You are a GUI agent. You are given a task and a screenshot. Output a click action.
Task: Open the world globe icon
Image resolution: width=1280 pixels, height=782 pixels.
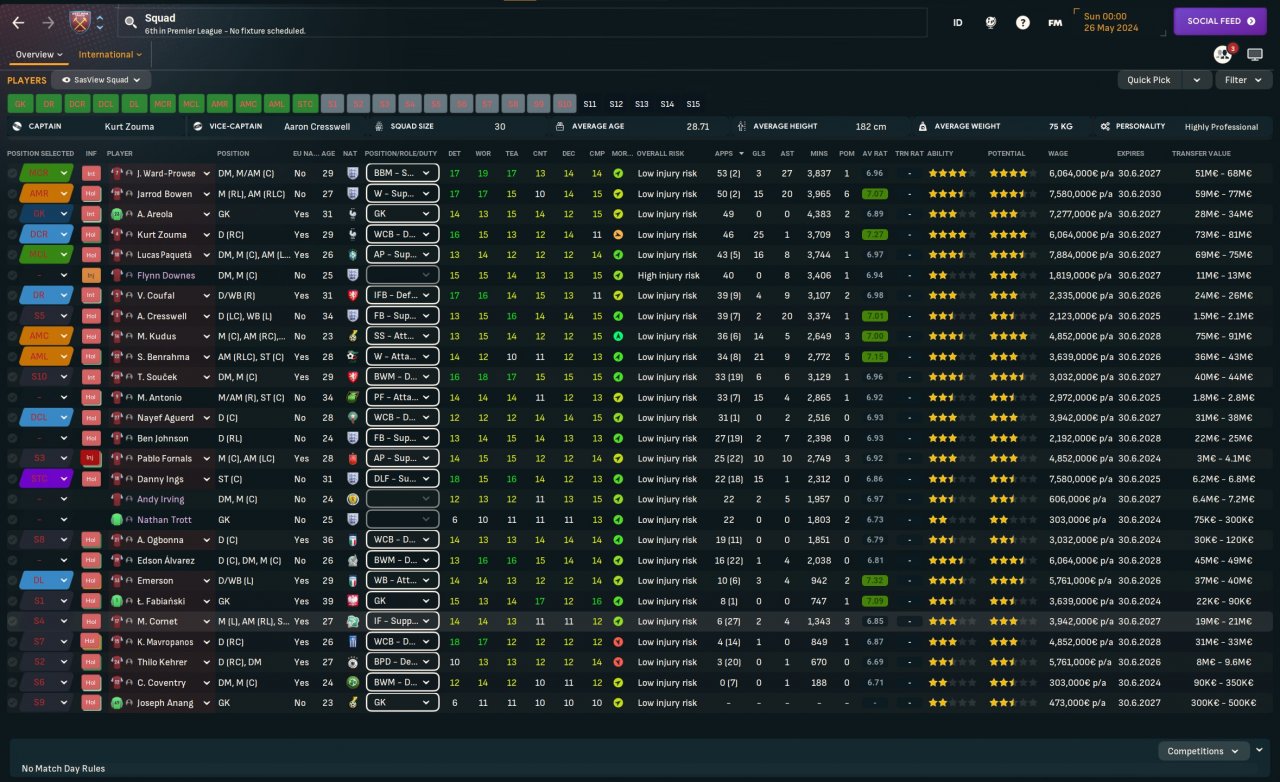click(990, 22)
